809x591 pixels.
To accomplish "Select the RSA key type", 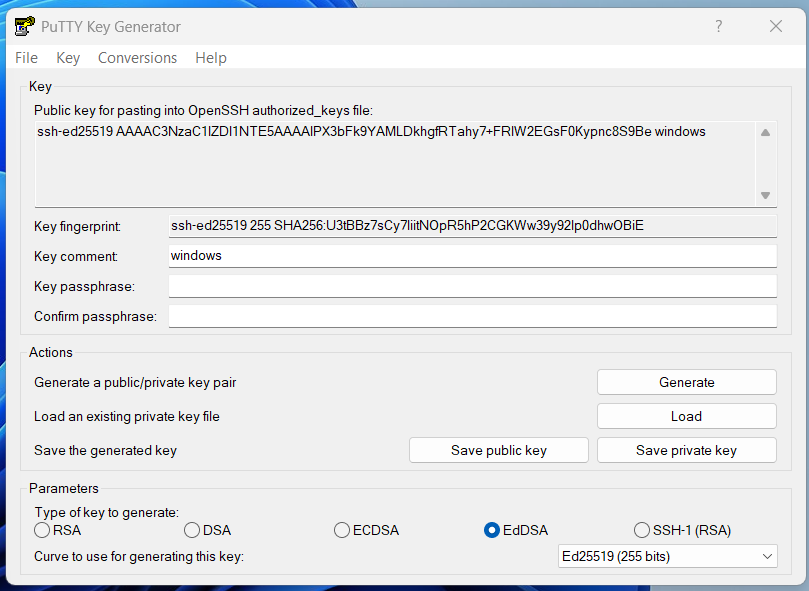I will pos(42,530).
